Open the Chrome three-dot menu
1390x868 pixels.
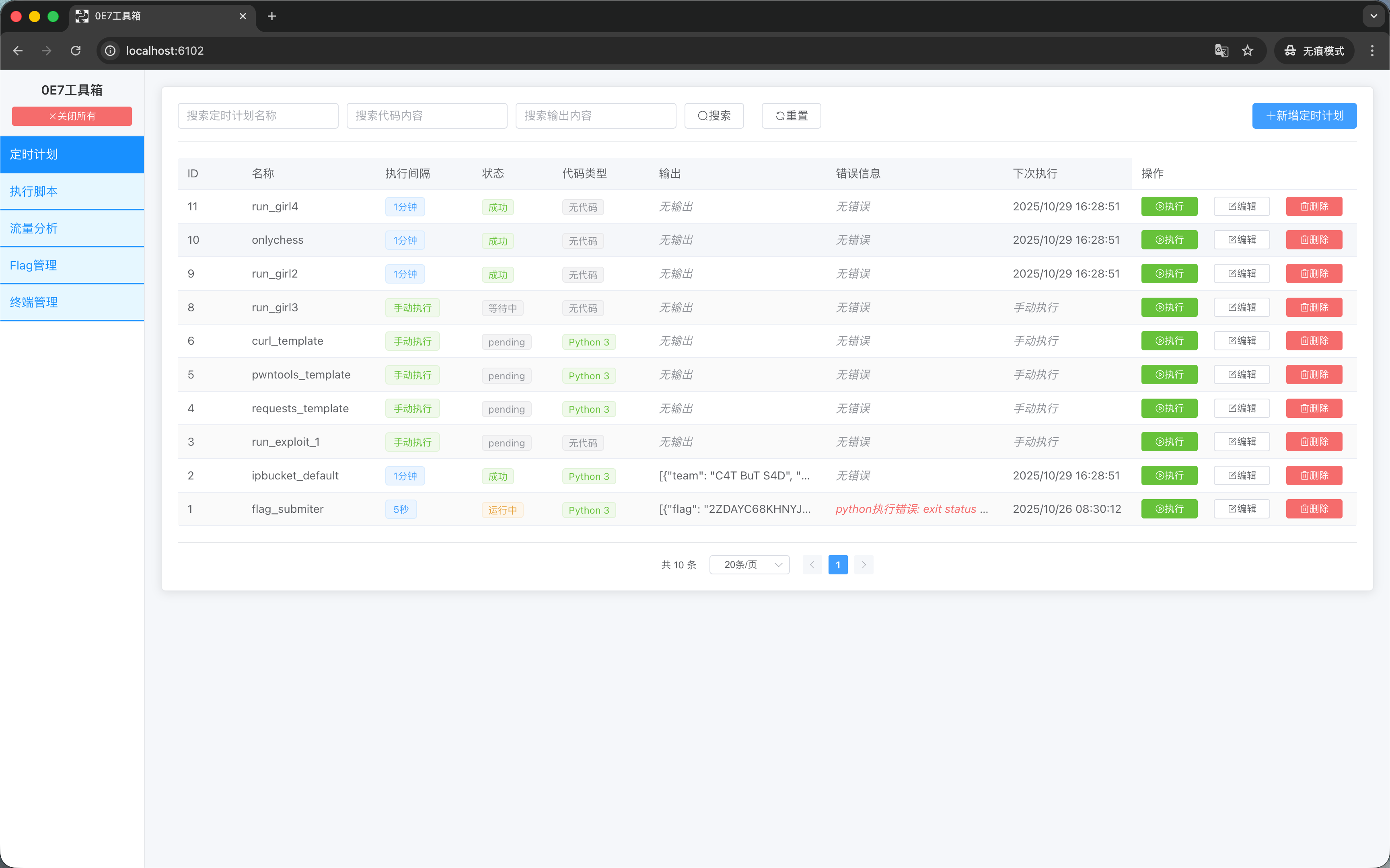1372,51
